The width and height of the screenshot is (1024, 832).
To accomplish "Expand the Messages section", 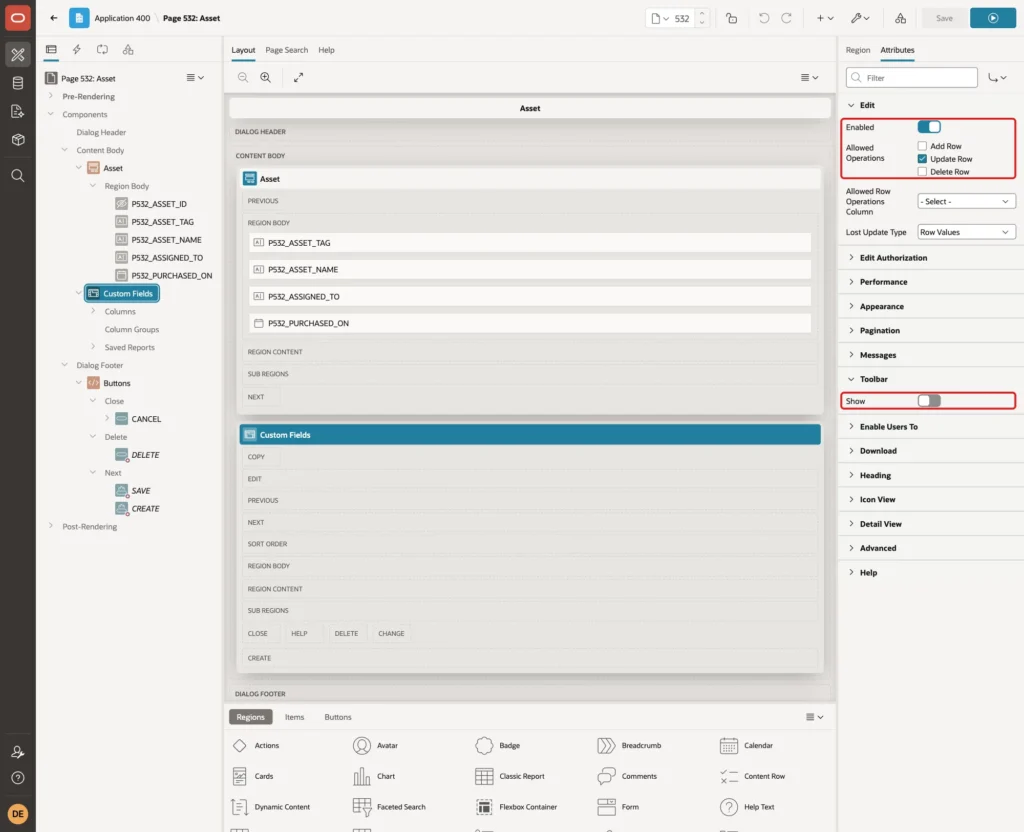I will (x=877, y=355).
